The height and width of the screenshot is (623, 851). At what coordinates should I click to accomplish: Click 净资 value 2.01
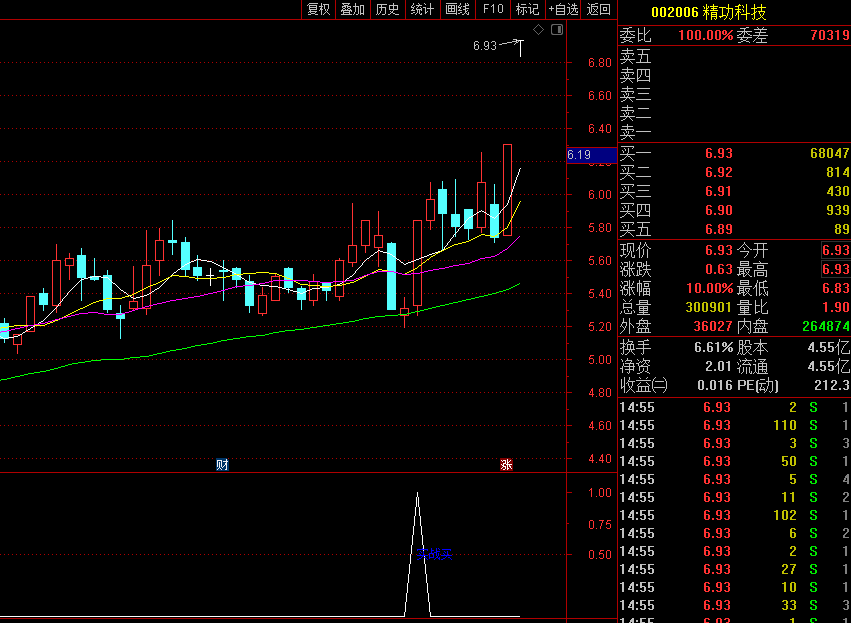coord(719,367)
